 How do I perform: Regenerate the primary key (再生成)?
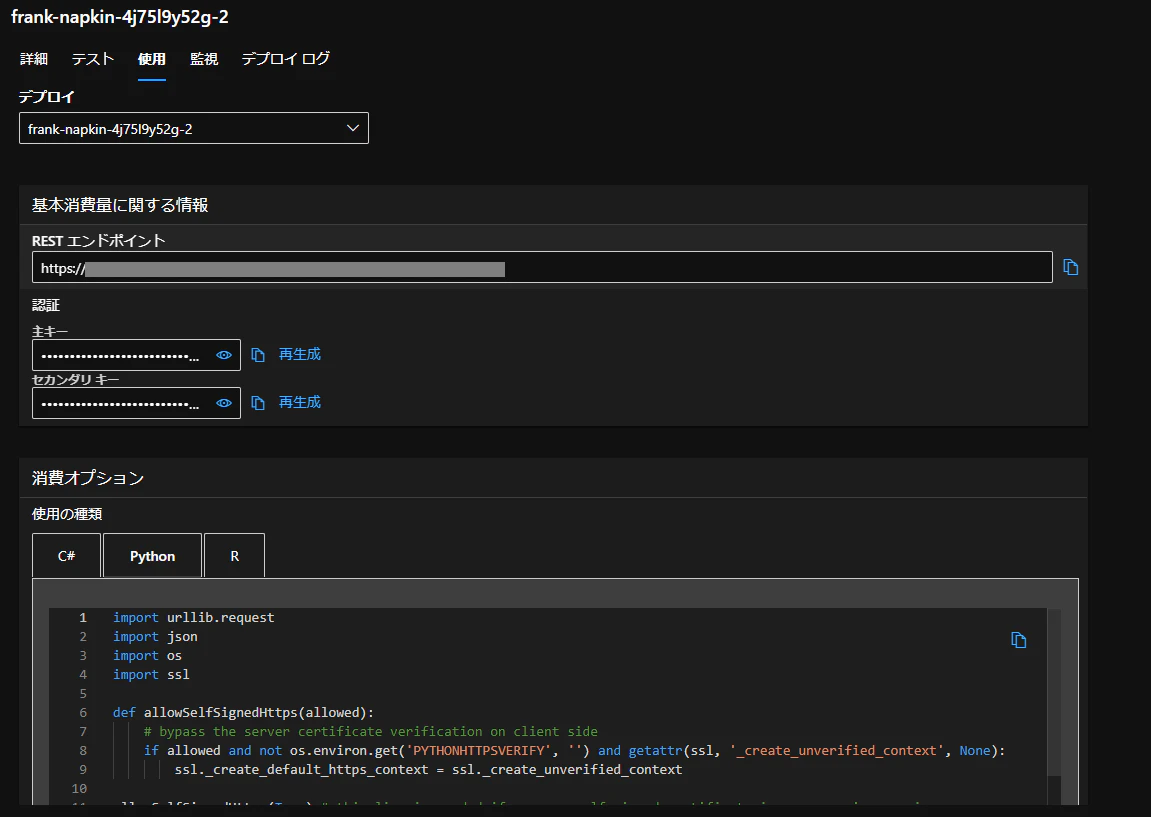click(299, 355)
